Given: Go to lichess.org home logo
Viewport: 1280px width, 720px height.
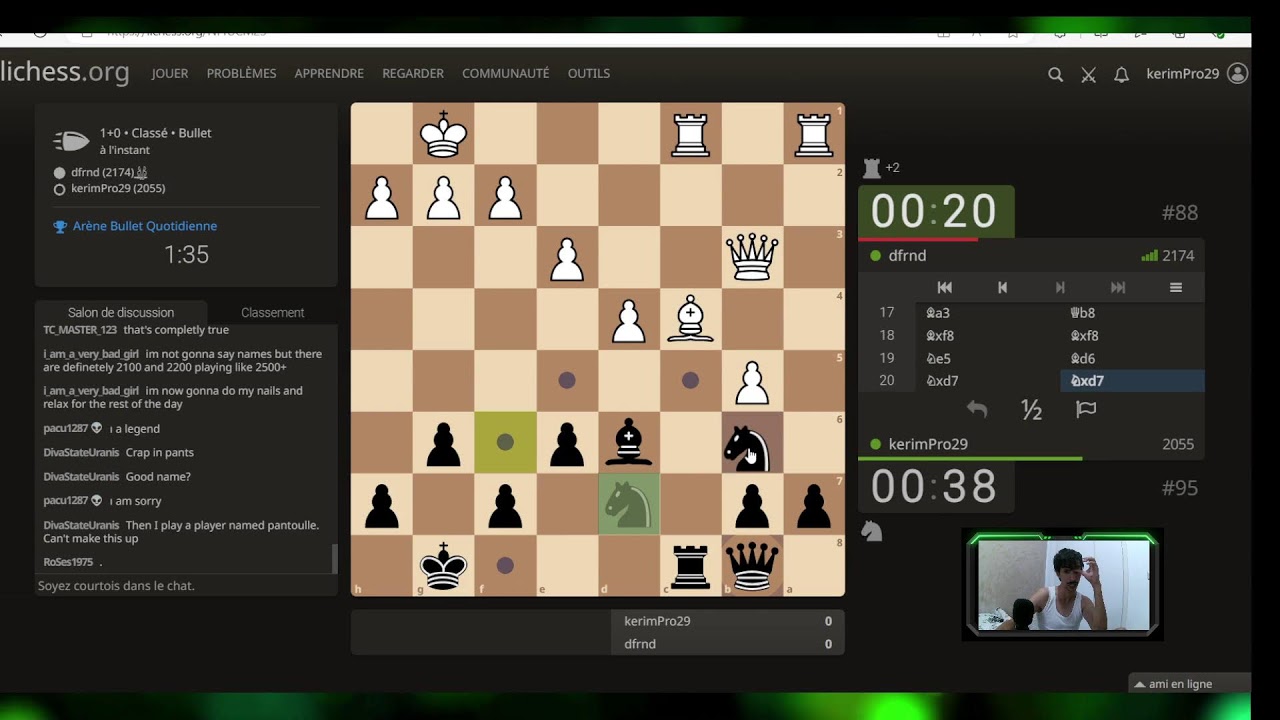Looking at the screenshot, I should 65,72.
